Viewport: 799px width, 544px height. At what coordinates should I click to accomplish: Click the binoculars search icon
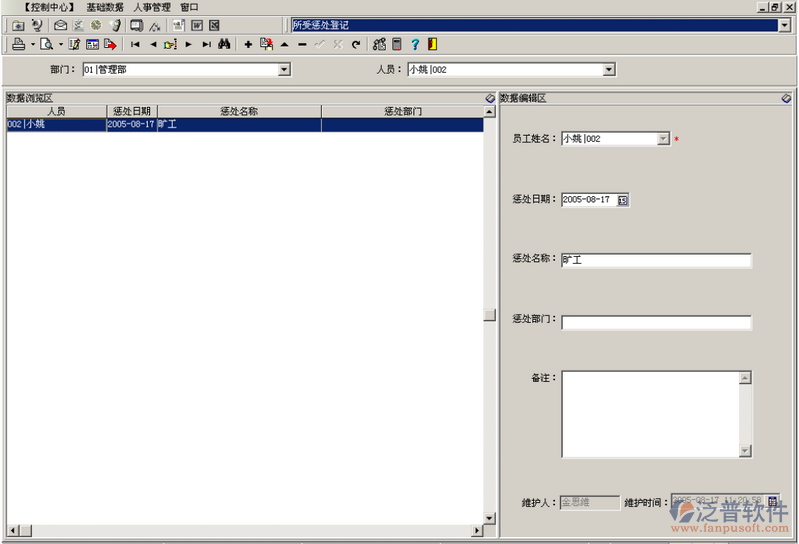[224, 44]
